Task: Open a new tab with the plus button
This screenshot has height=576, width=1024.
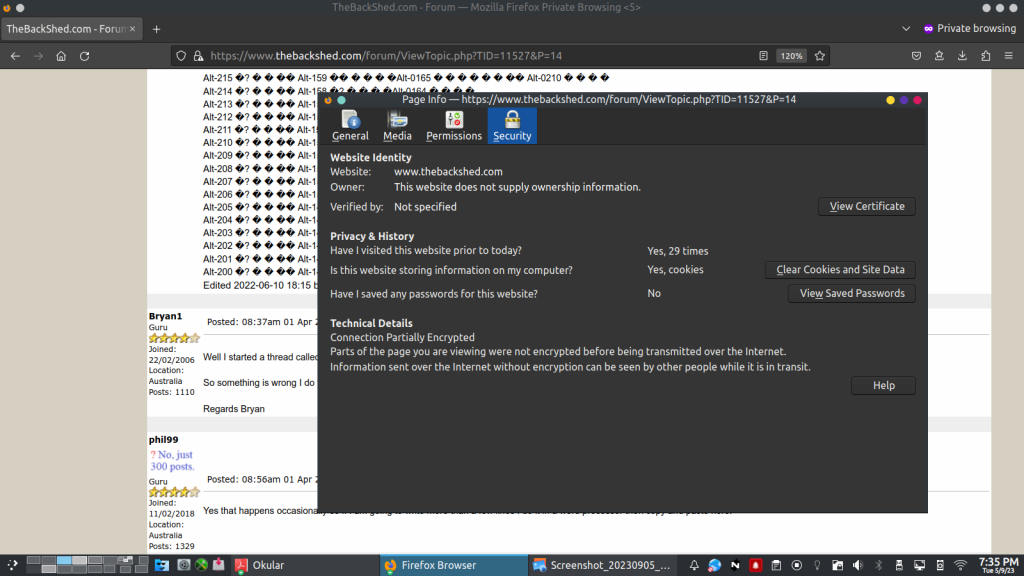Action: (x=156, y=29)
